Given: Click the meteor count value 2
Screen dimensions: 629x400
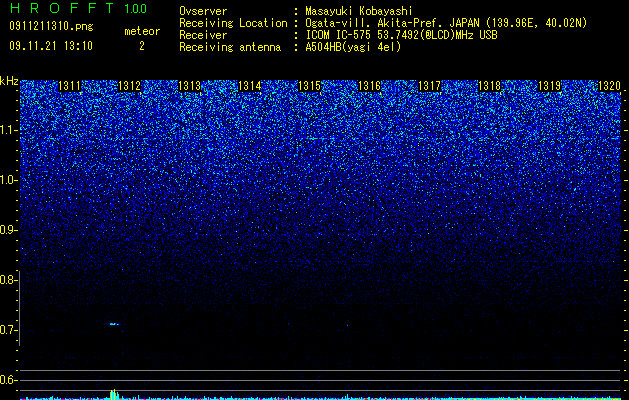Looking at the screenshot, I should [142, 46].
